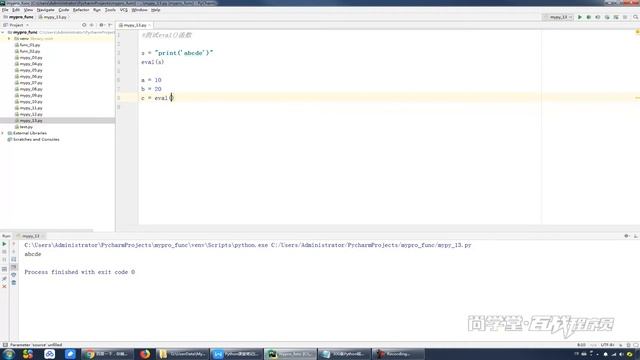The image size is (640, 360).
Task: Select mypy_11.py in project tree
Action: point(30,108)
